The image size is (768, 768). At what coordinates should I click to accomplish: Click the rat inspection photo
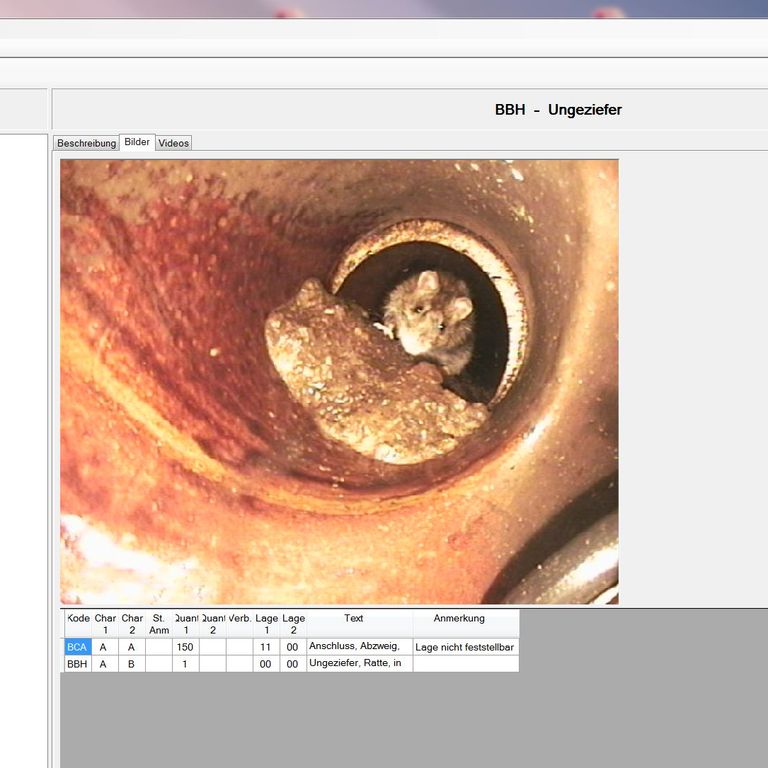(x=339, y=381)
